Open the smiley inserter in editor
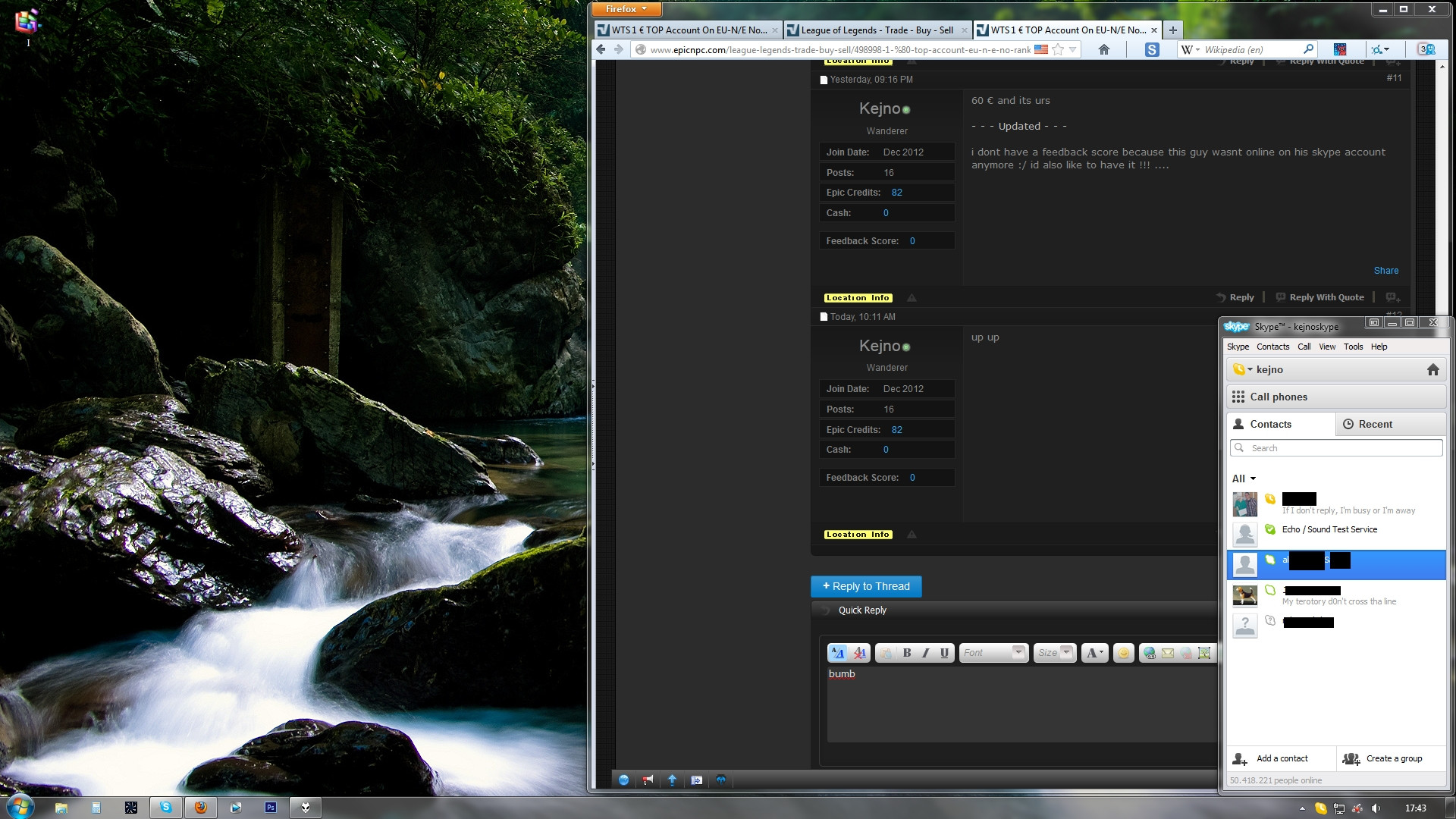The height and width of the screenshot is (819, 1456). pos(1124,652)
